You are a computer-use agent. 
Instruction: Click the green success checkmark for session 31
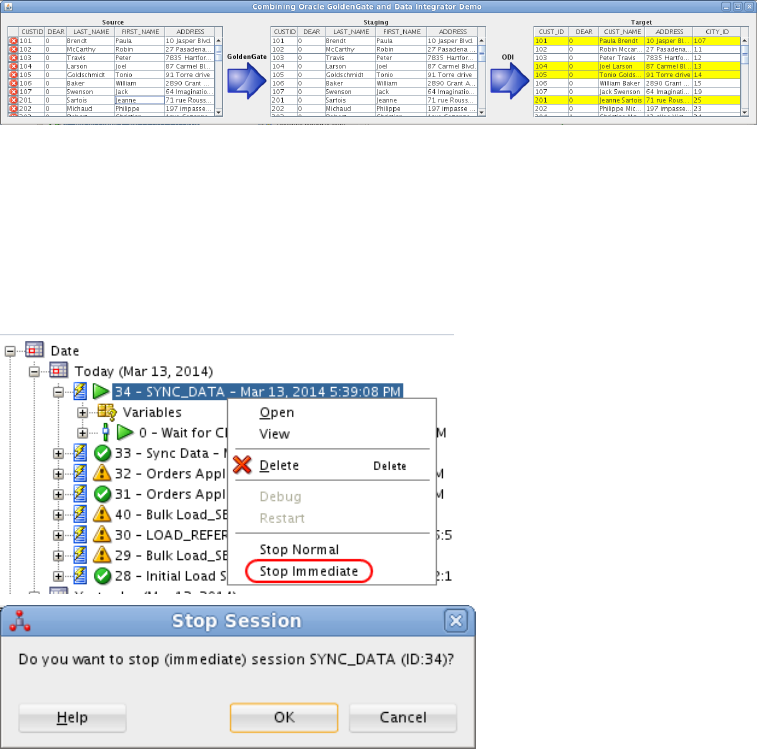coord(102,494)
